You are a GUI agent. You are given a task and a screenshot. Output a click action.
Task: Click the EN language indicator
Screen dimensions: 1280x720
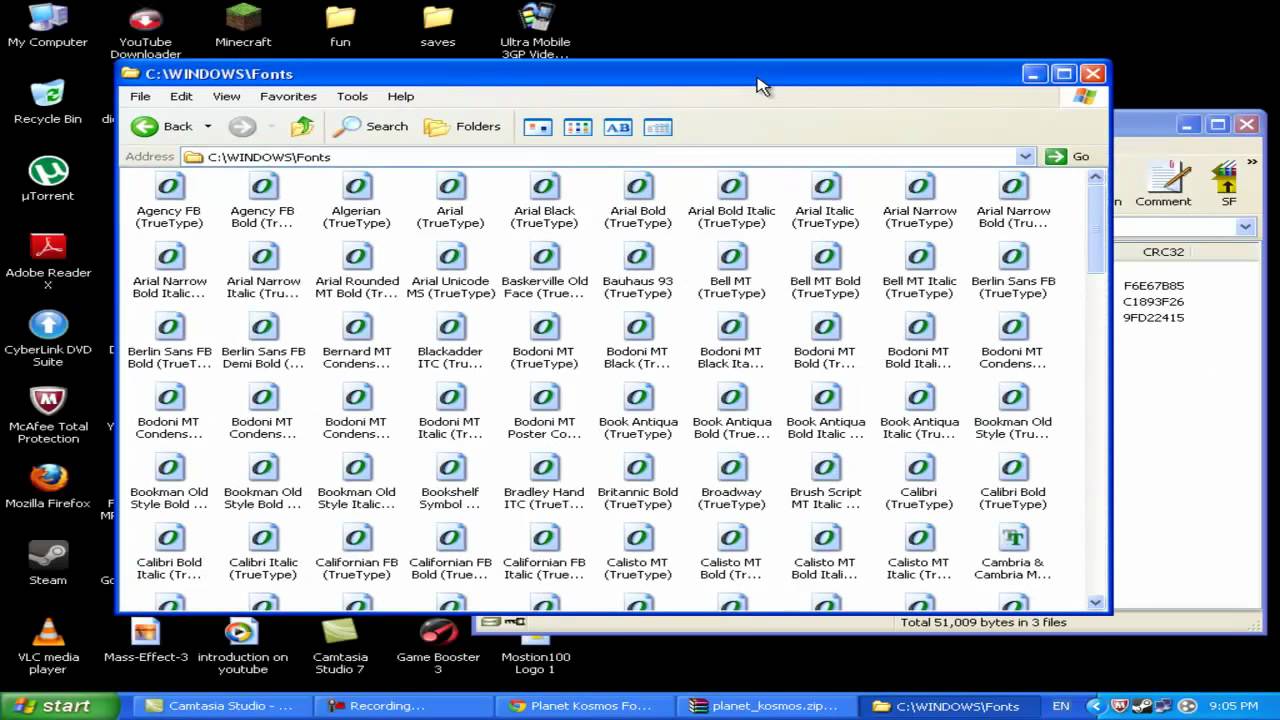(x=1061, y=706)
